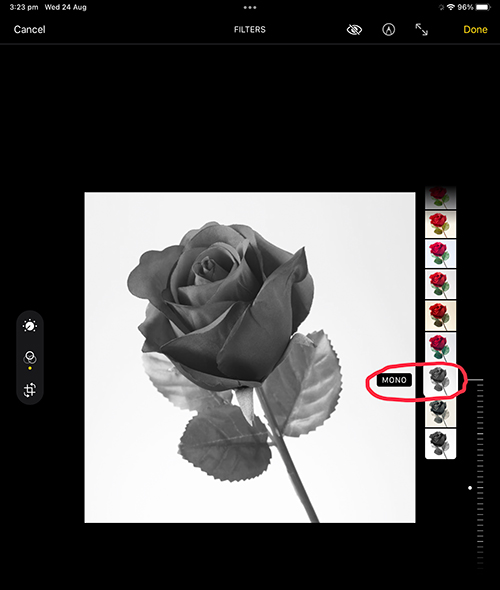Open the three-dot multitasking menu at top

250,7
